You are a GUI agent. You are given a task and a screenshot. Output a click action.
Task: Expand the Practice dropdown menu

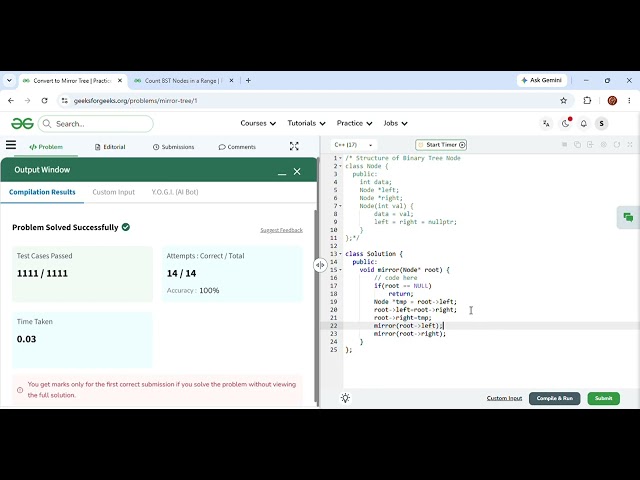coord(354,123)
